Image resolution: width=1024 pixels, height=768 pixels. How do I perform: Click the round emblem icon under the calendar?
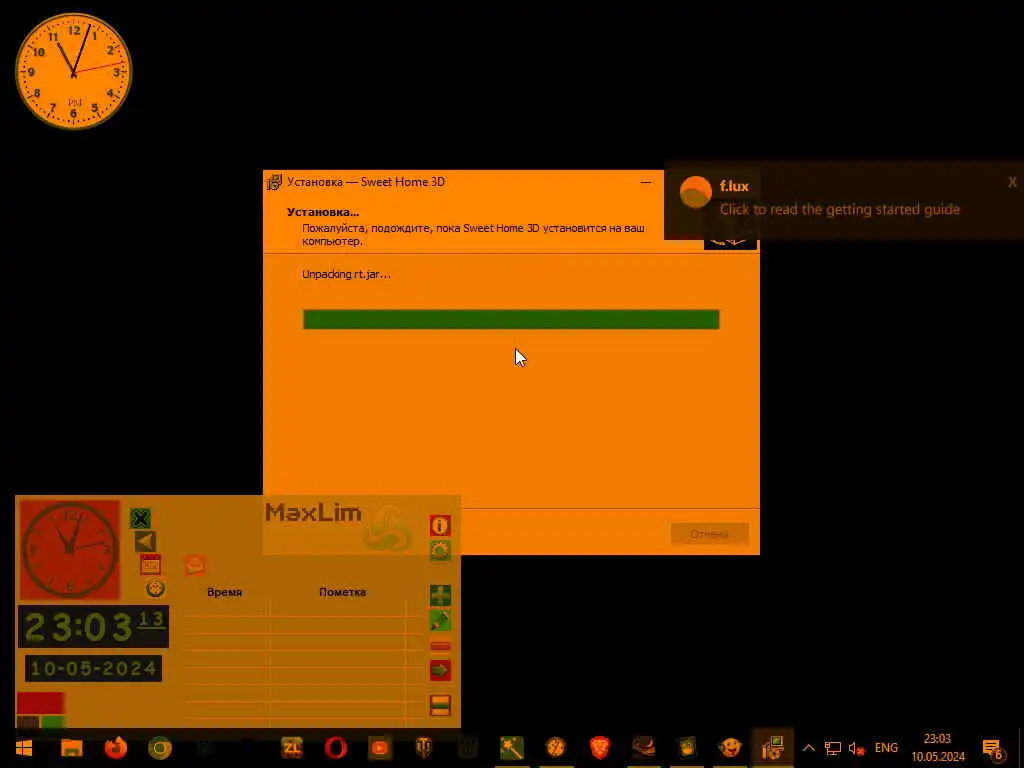[155, 588]
